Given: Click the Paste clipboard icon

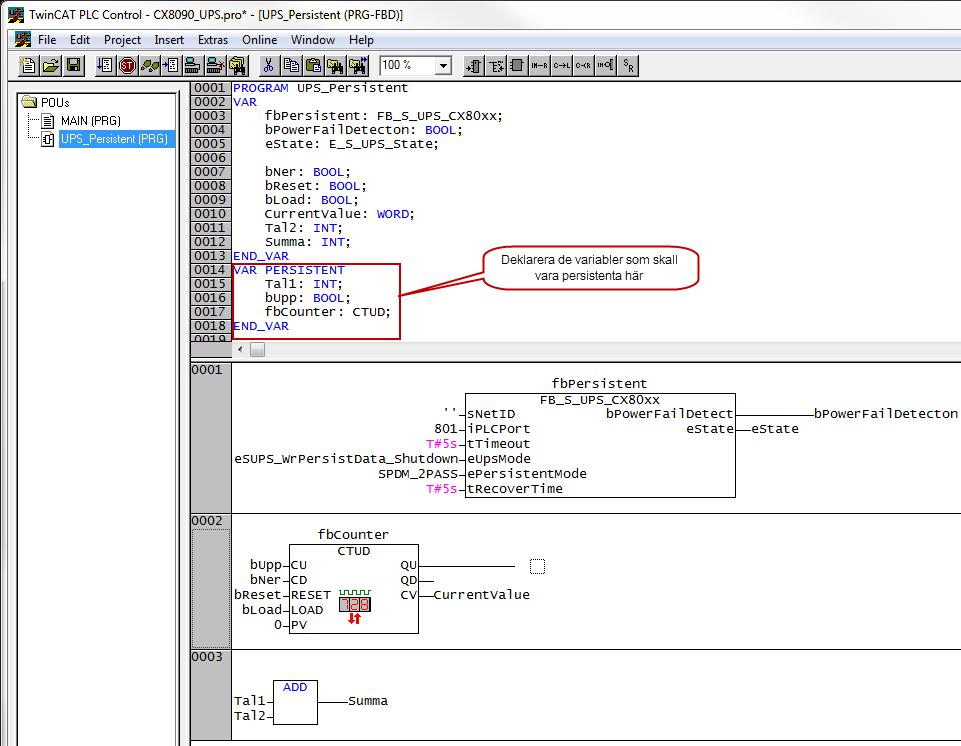Looking at the screenshot, I should (313, 65).
